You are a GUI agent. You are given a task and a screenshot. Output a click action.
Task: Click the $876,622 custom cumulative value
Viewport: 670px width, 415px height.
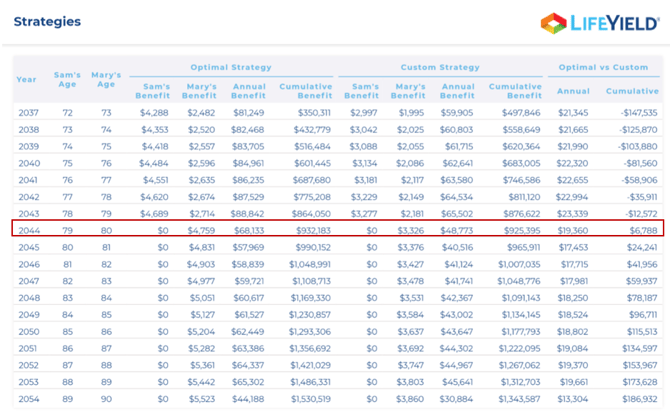pos(522,214)
